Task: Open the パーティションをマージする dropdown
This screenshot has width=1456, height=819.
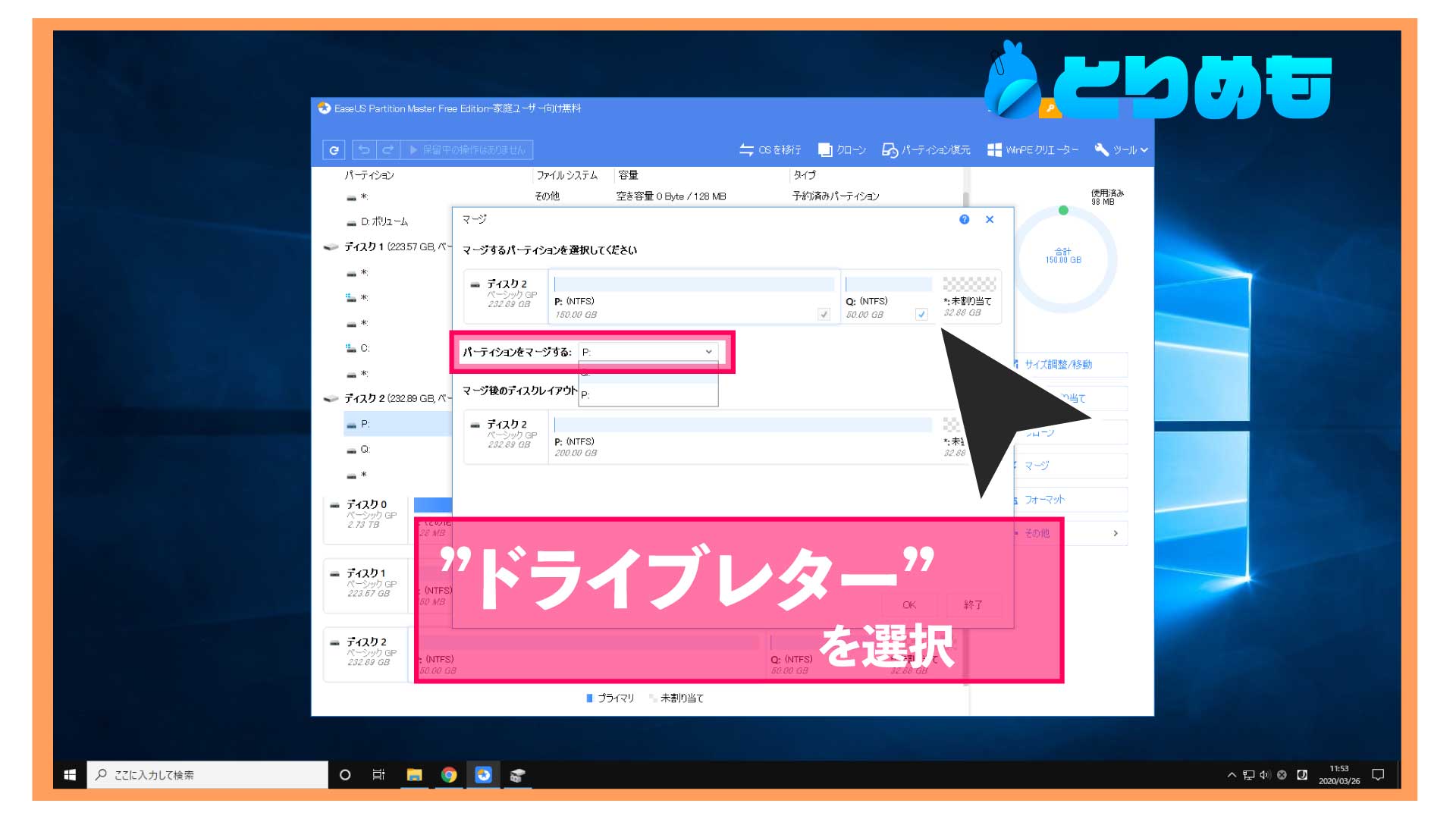Action: (x=648, y=352)
